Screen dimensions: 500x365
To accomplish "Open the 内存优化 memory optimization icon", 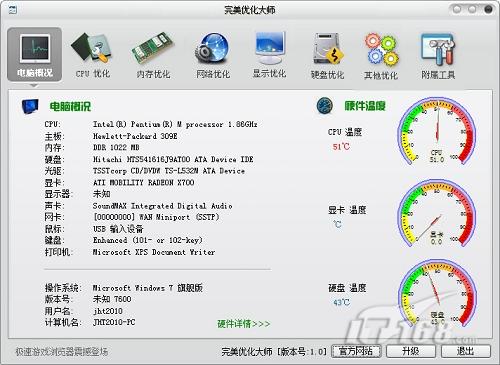I will pos(153,55).
